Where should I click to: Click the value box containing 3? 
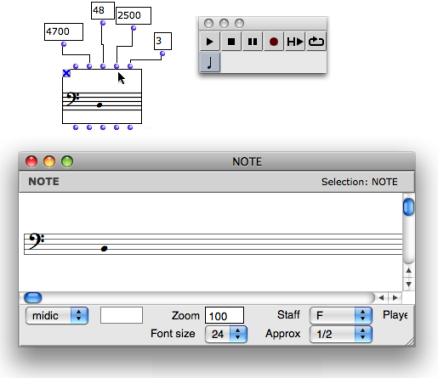[163, 41]
